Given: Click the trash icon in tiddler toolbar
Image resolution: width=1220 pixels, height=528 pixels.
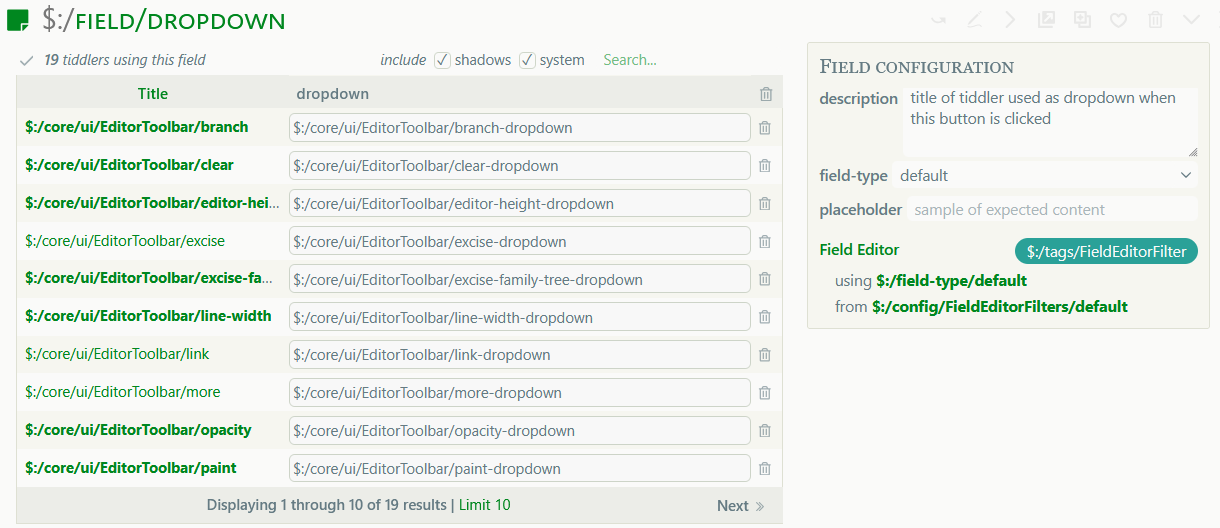Looking at the screenshot, I should [x=1155, y=20].
